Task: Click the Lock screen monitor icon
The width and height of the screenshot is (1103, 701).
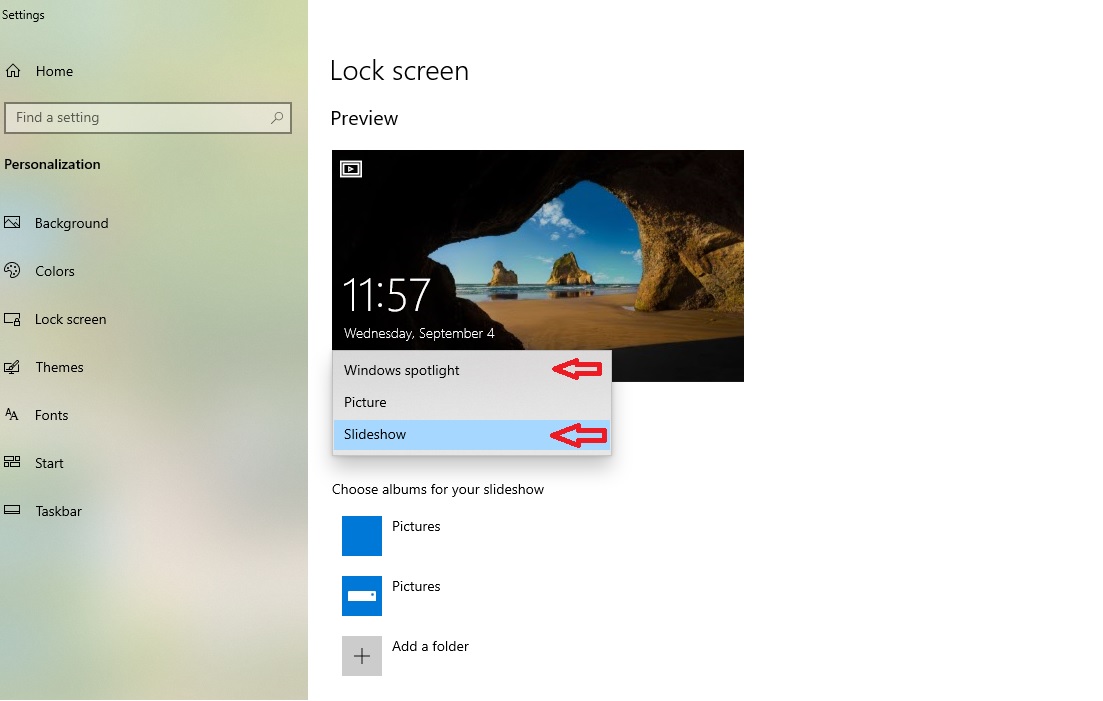Action: (x=12, y=319)
